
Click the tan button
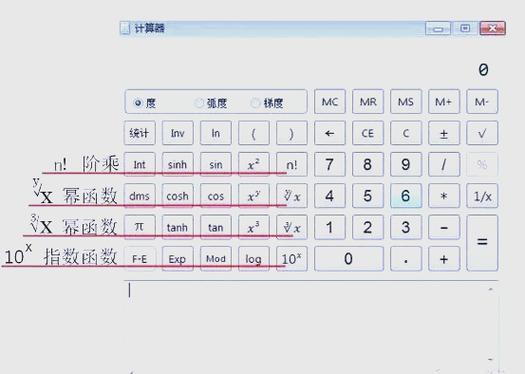[216, 227]
